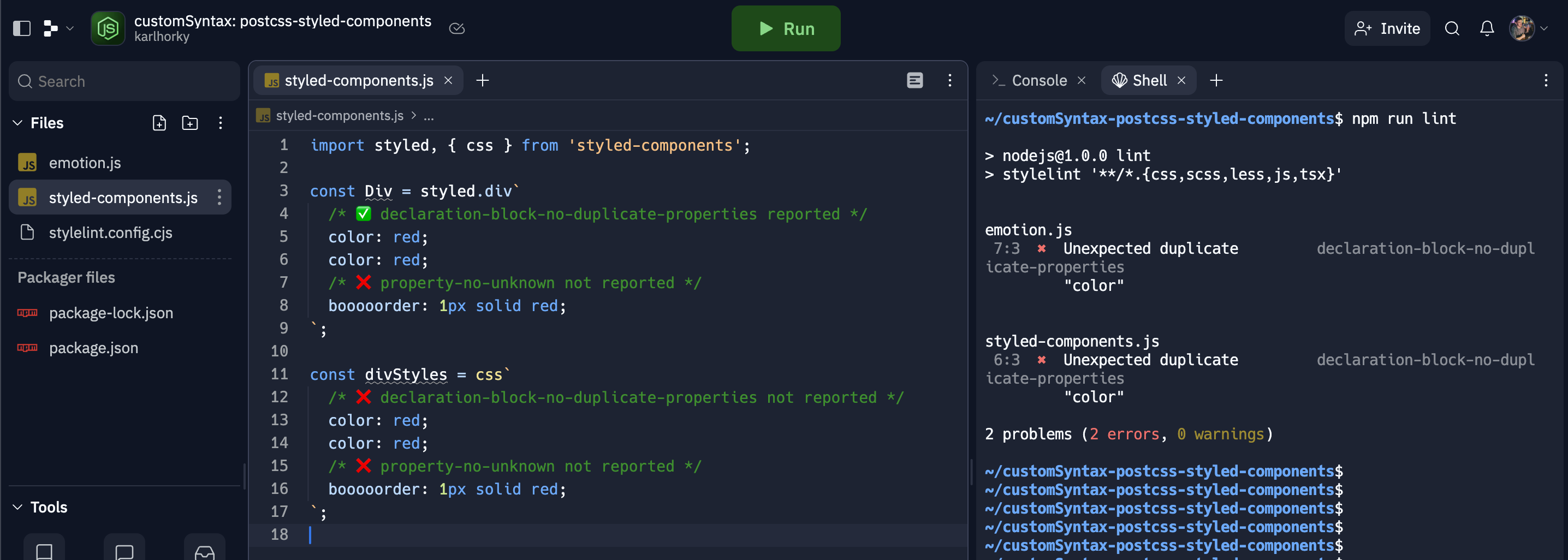Close the styled-components.js editor tab
The height and width of the screenshot is (560, 1568).
pyautogui.click(x=448, y=80)
